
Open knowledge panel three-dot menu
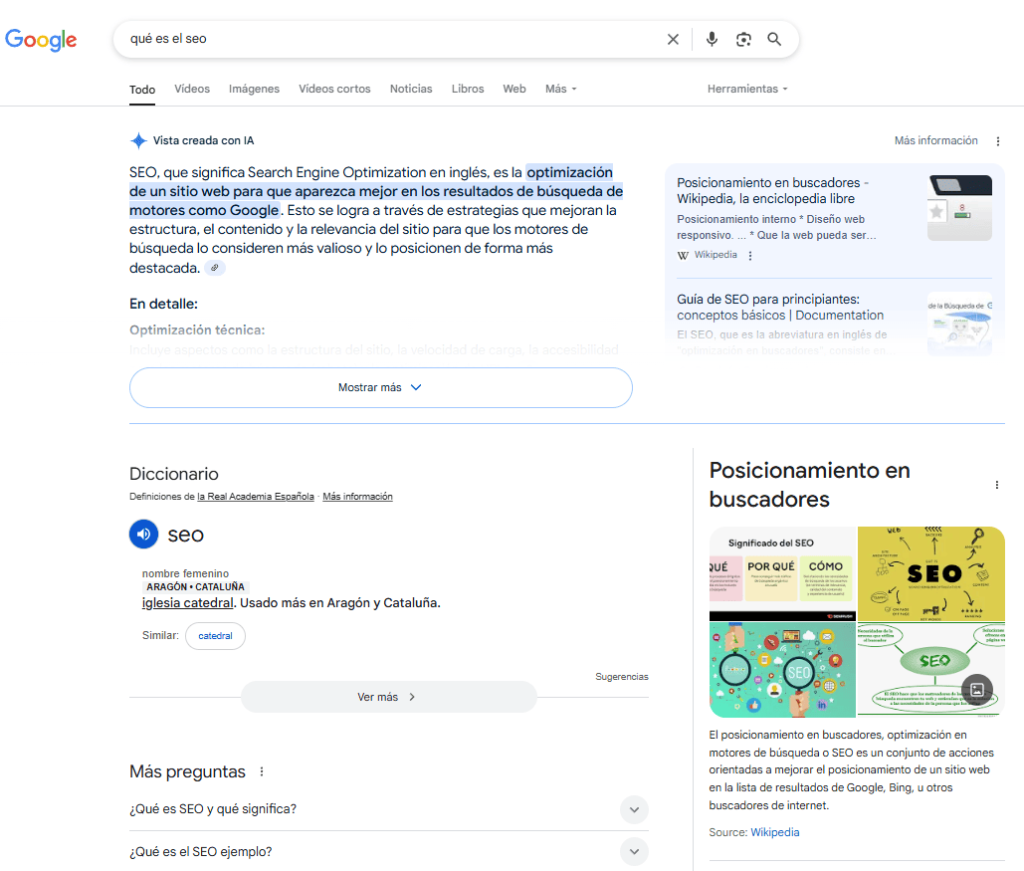click(x=997, y=485)
